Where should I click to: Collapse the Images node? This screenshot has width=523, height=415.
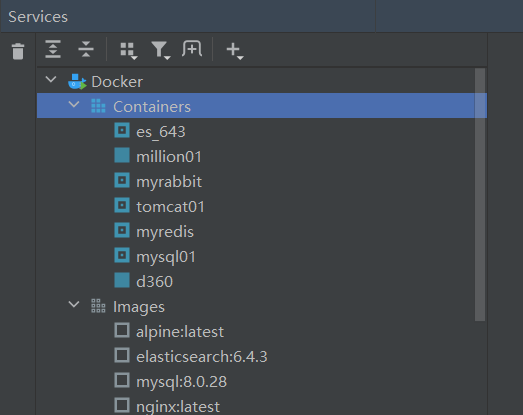[74, 304]
